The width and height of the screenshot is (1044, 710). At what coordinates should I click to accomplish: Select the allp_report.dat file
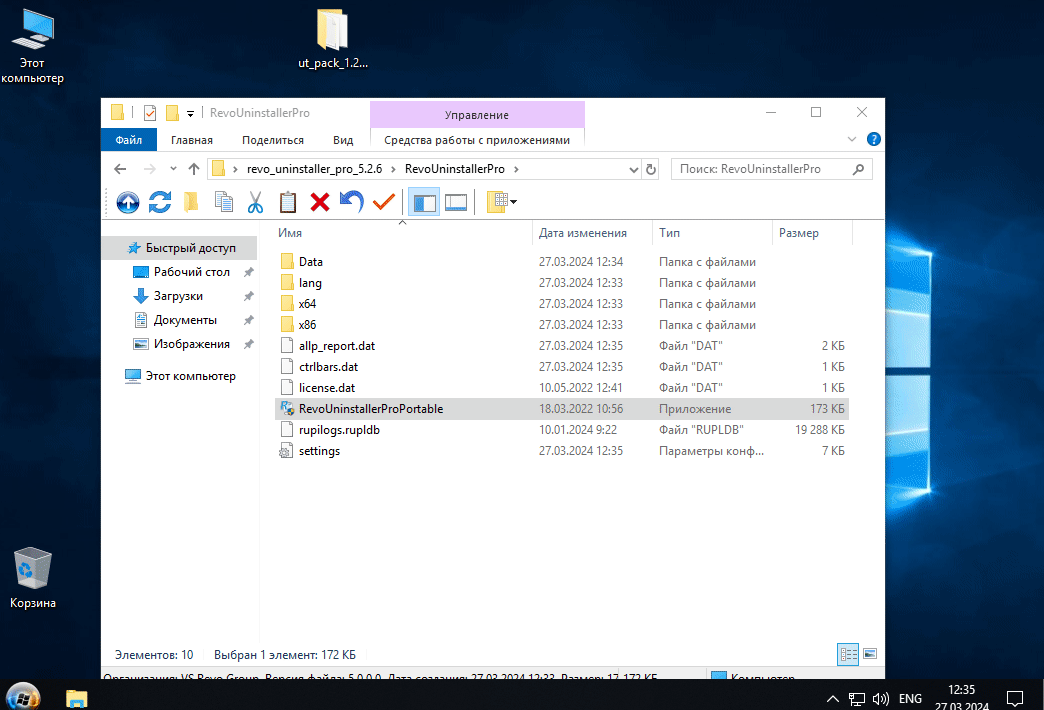click(562, 346)
